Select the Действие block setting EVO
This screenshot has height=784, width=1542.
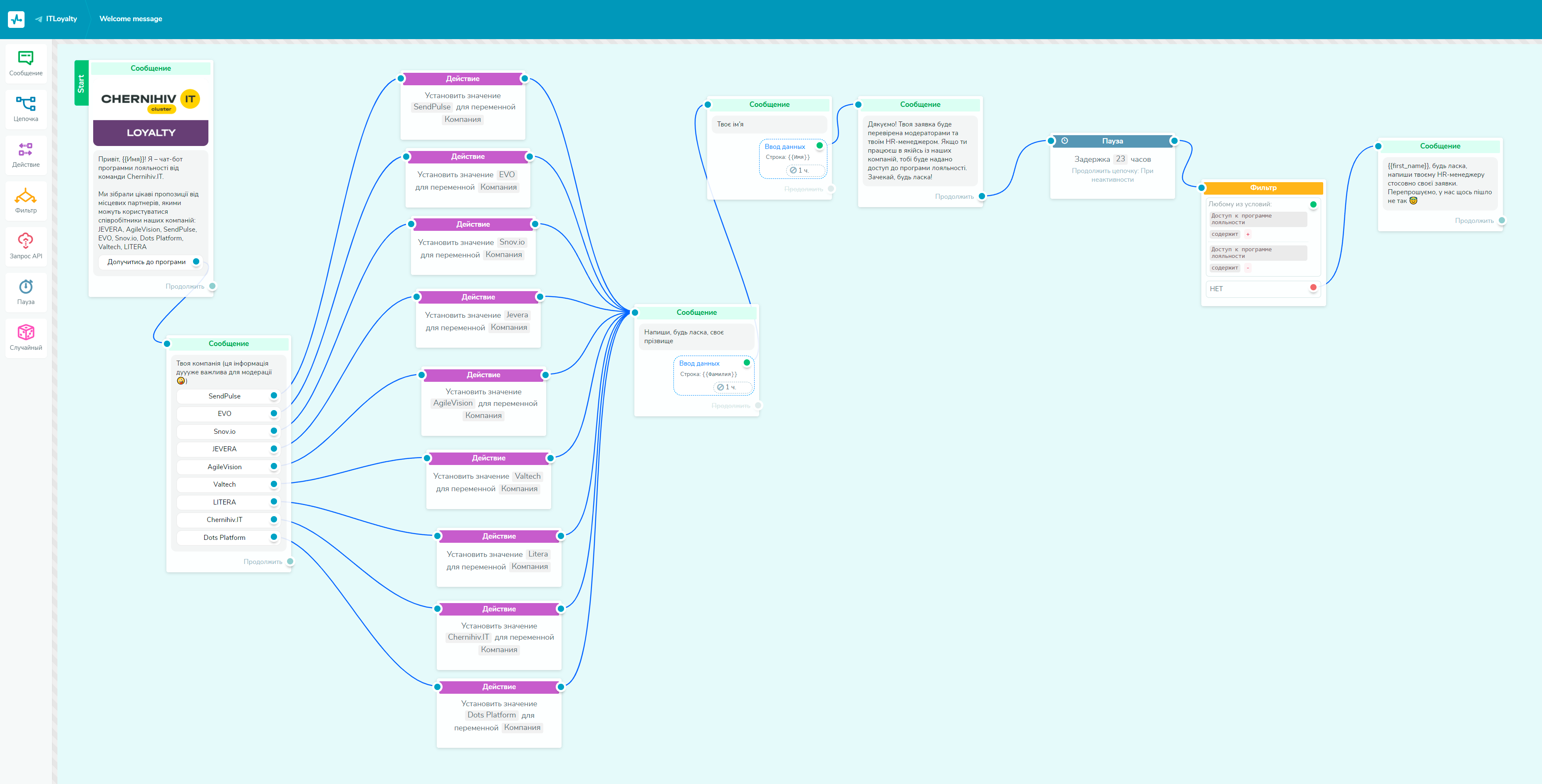pyautogui.click(x=468, y=179)
